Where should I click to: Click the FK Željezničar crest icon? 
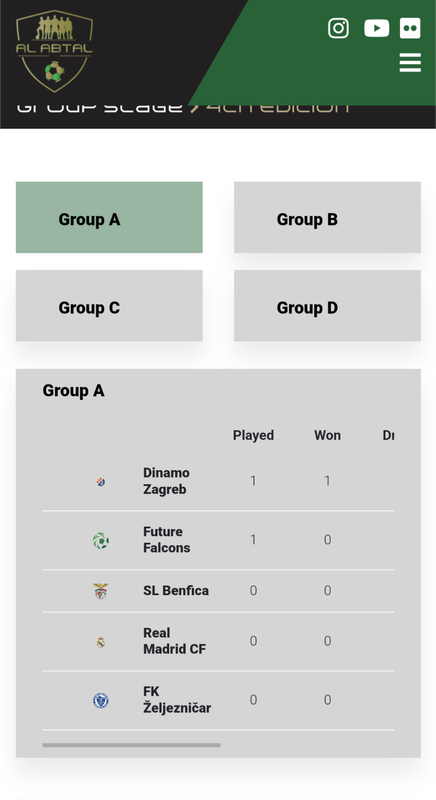coord(101,701)
